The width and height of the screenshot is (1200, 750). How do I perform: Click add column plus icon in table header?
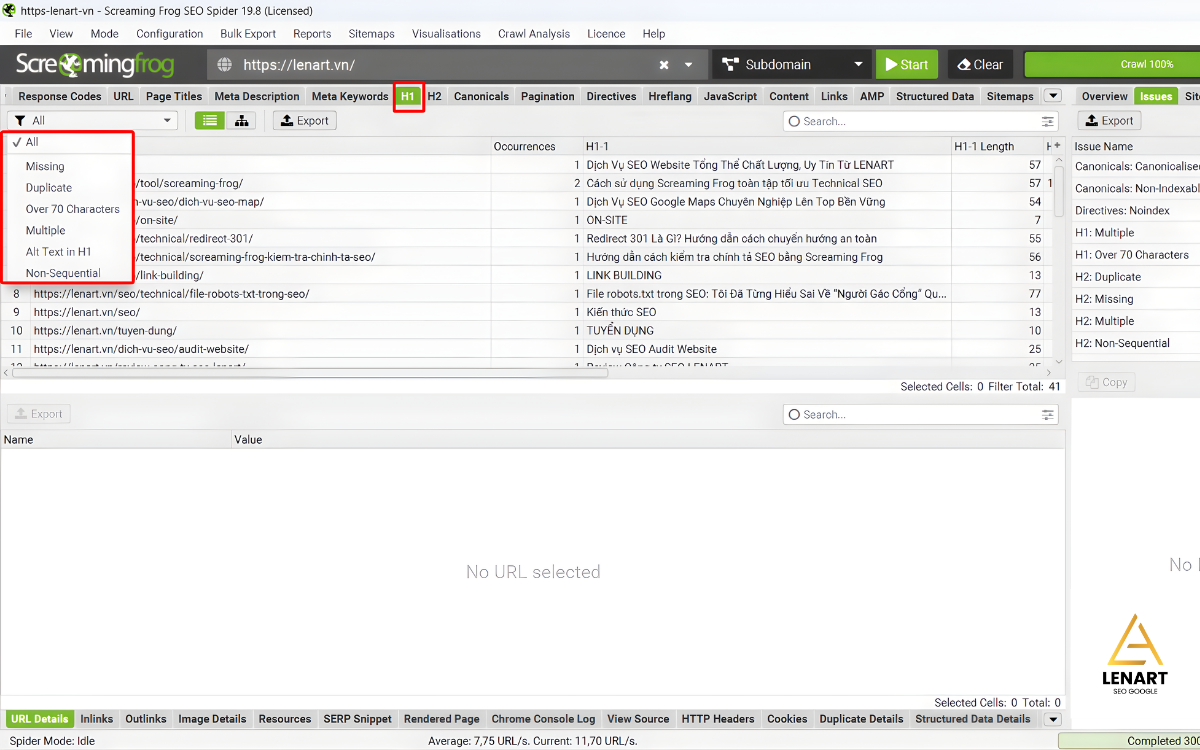pos(1058,146)
